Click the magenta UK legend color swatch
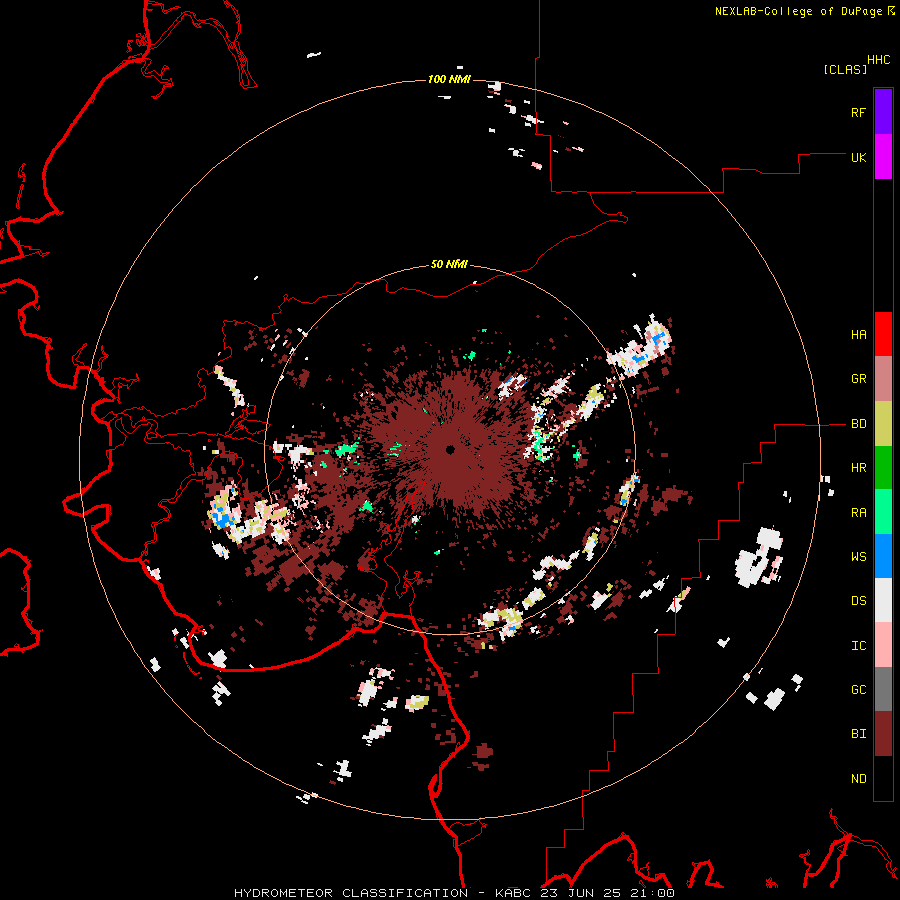This screenshot has height=900, width=900. pyautogui.click(x=883, y=157)
